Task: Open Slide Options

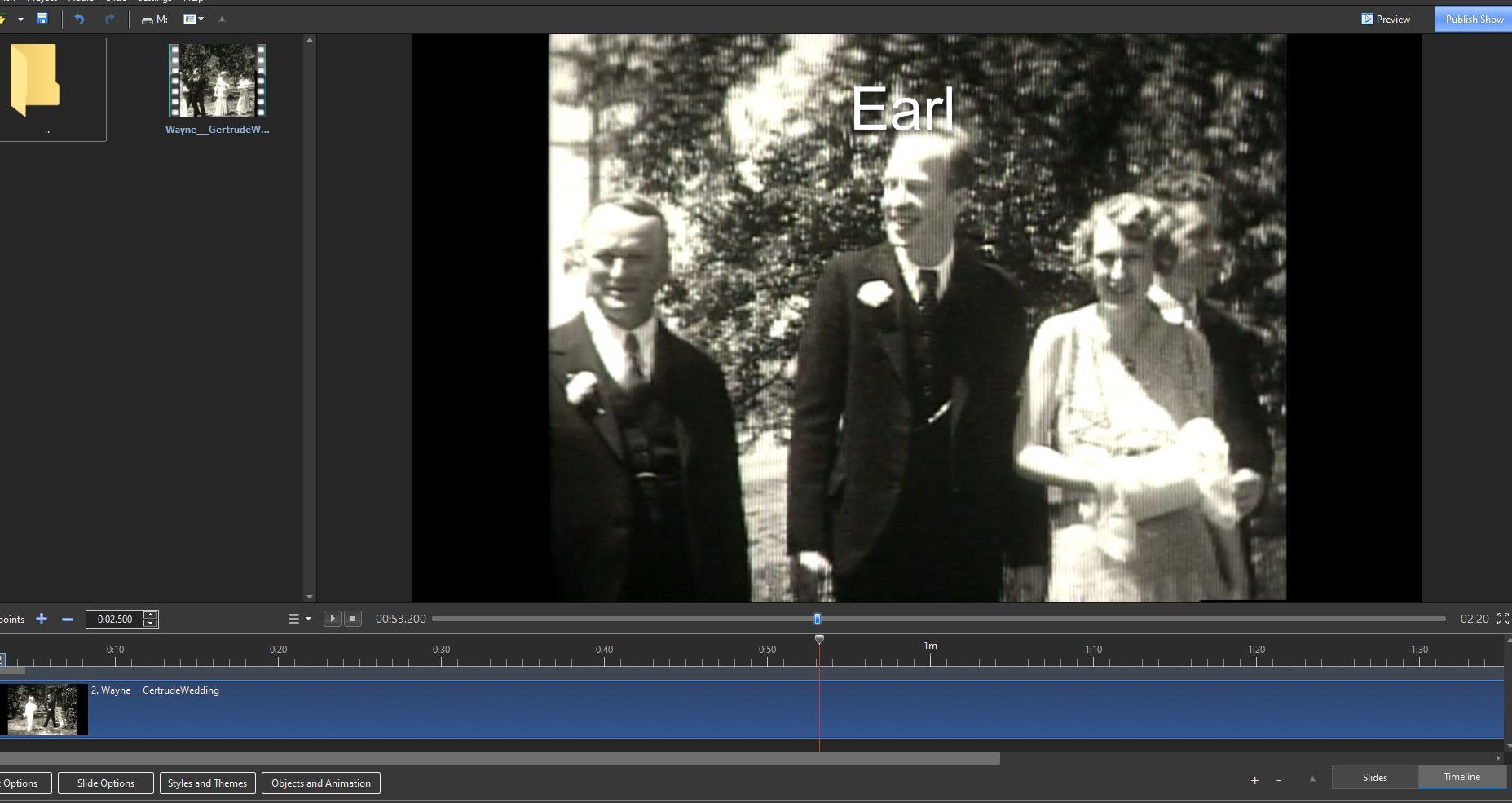Action: click(x=106, y=783)
